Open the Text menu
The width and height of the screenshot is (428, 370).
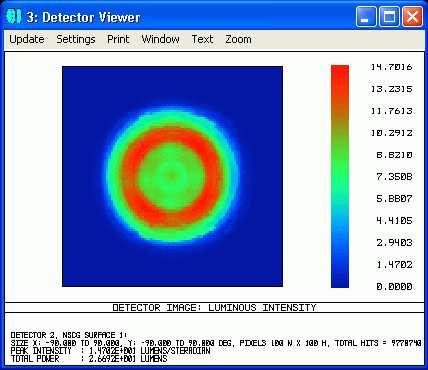pyautogui.click(x=202, y=39)
